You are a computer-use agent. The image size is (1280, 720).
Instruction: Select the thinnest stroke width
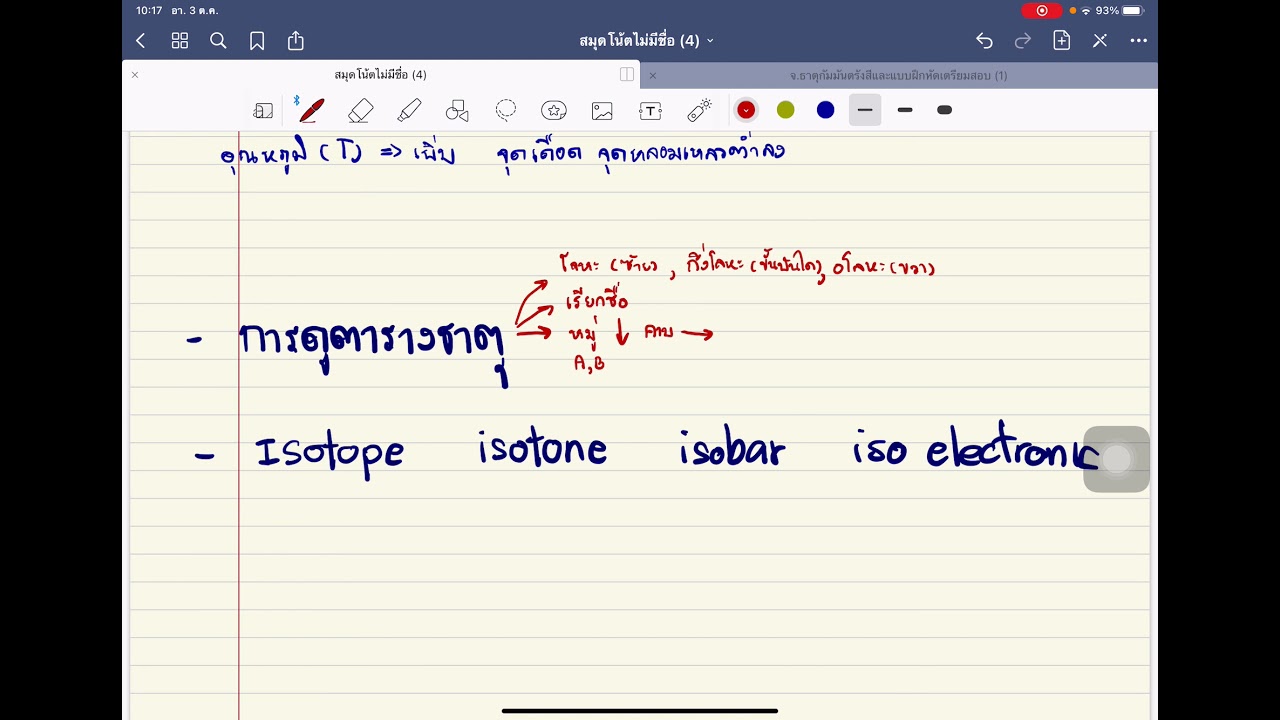point(865,110)
